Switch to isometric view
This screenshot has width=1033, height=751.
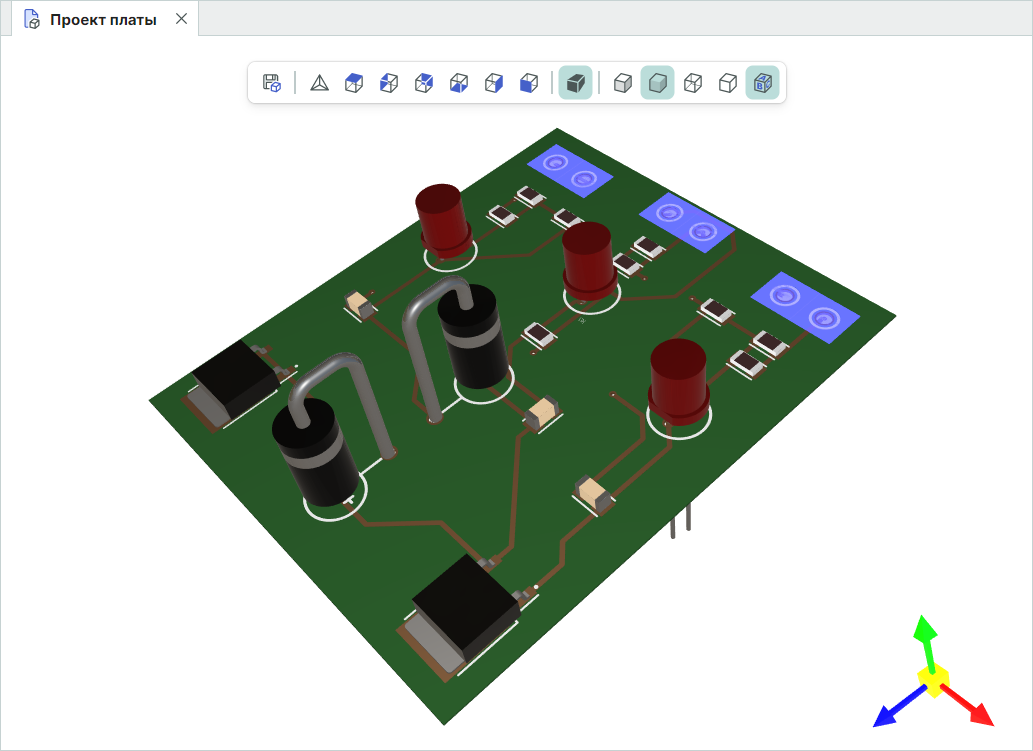[319, 83]
